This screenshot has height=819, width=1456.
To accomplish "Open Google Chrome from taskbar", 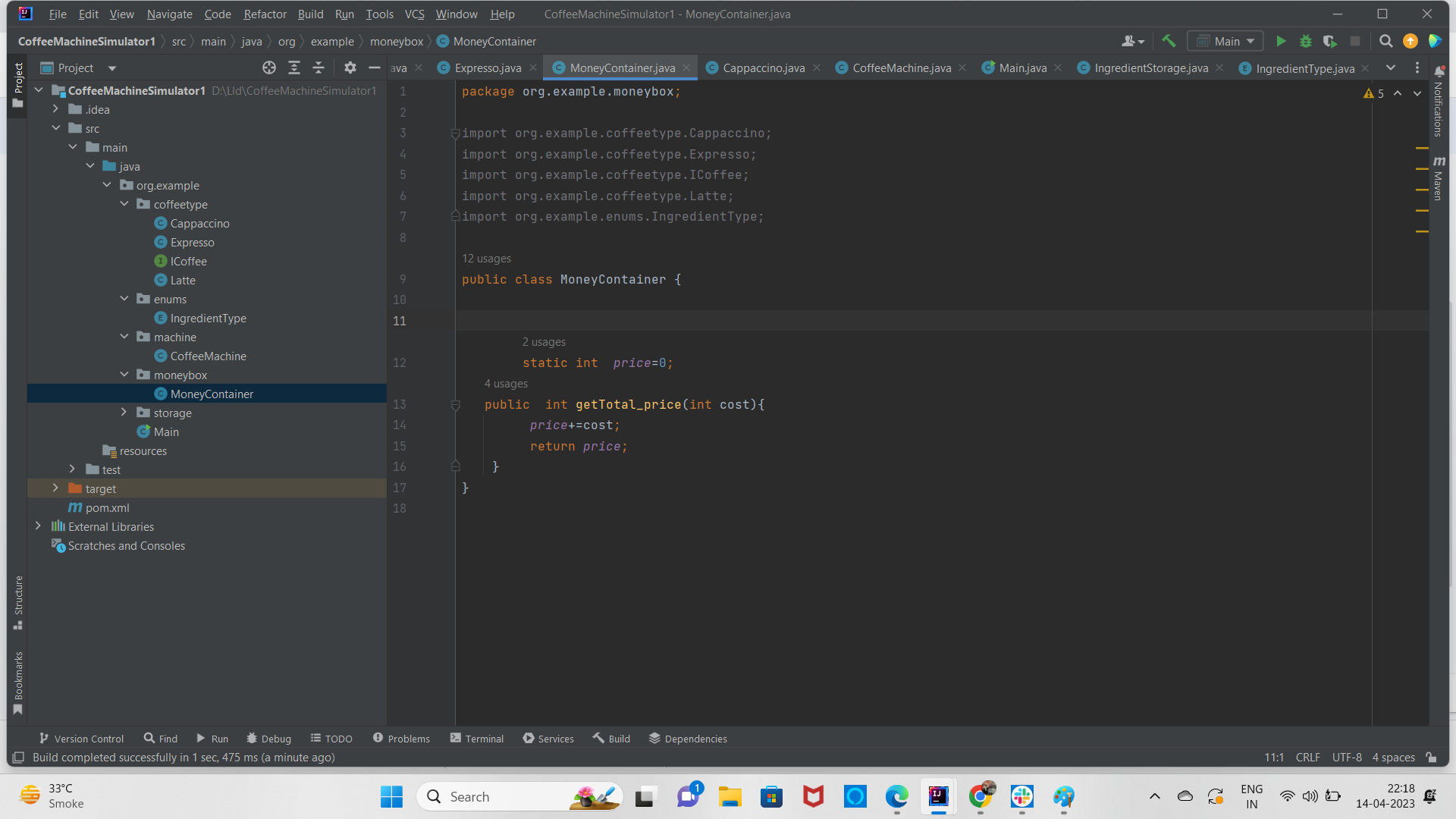I will [981, 796].
